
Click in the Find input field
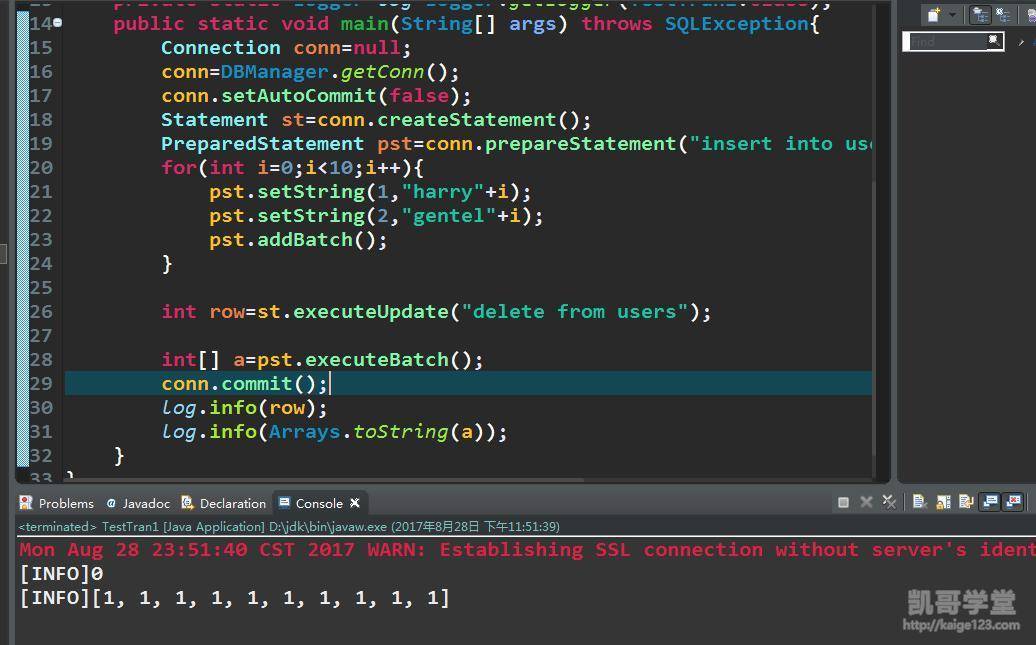(x=945, y=42)
